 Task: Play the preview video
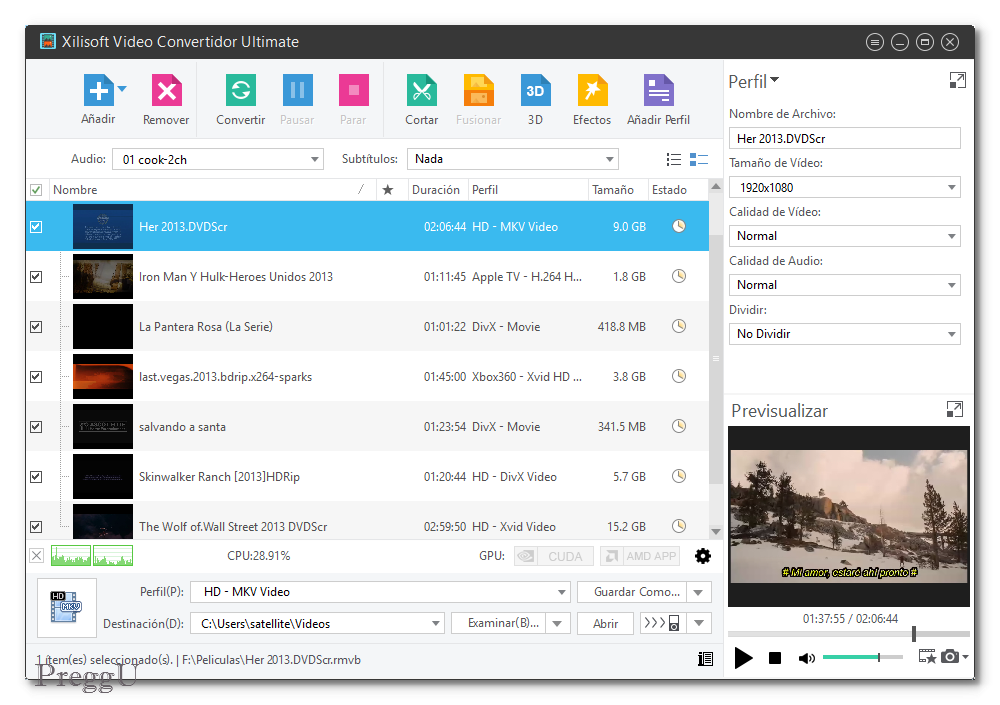pos(743,657)
